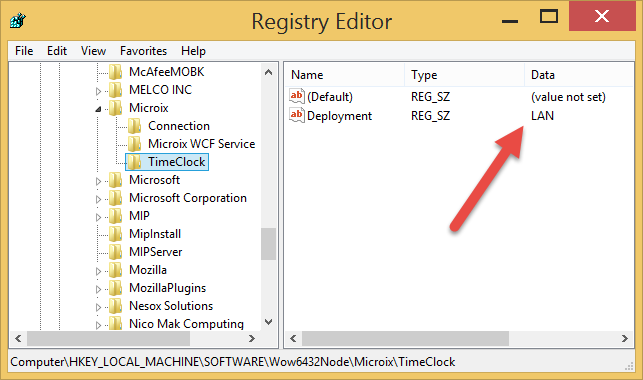This screenshot has width=643, height=380.
Task: Expand the Microsoft Corporation key
Action: click(98, 199)
